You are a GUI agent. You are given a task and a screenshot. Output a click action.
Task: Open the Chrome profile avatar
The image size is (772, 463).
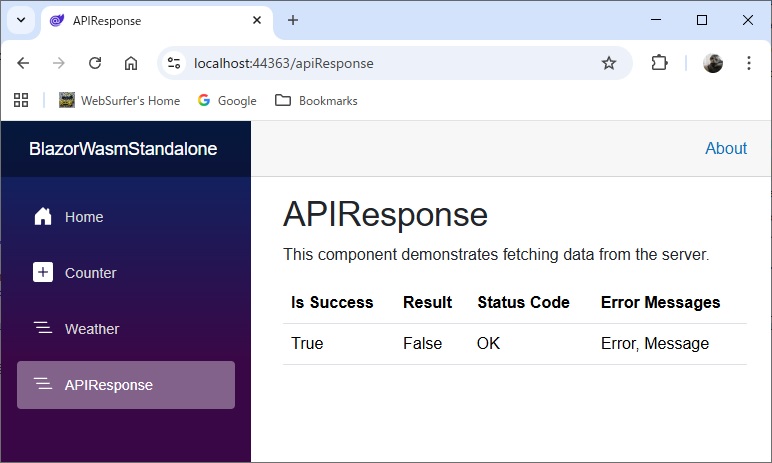(712, 63)
